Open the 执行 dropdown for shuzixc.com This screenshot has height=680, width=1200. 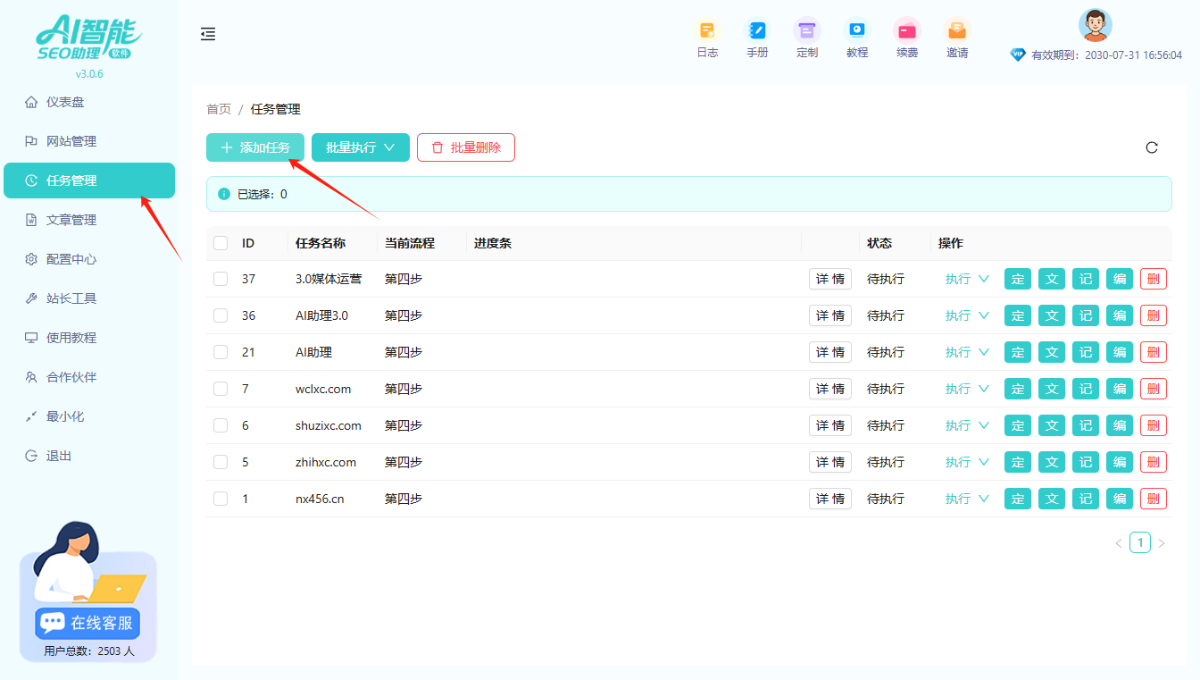click(x=967, y=425)
